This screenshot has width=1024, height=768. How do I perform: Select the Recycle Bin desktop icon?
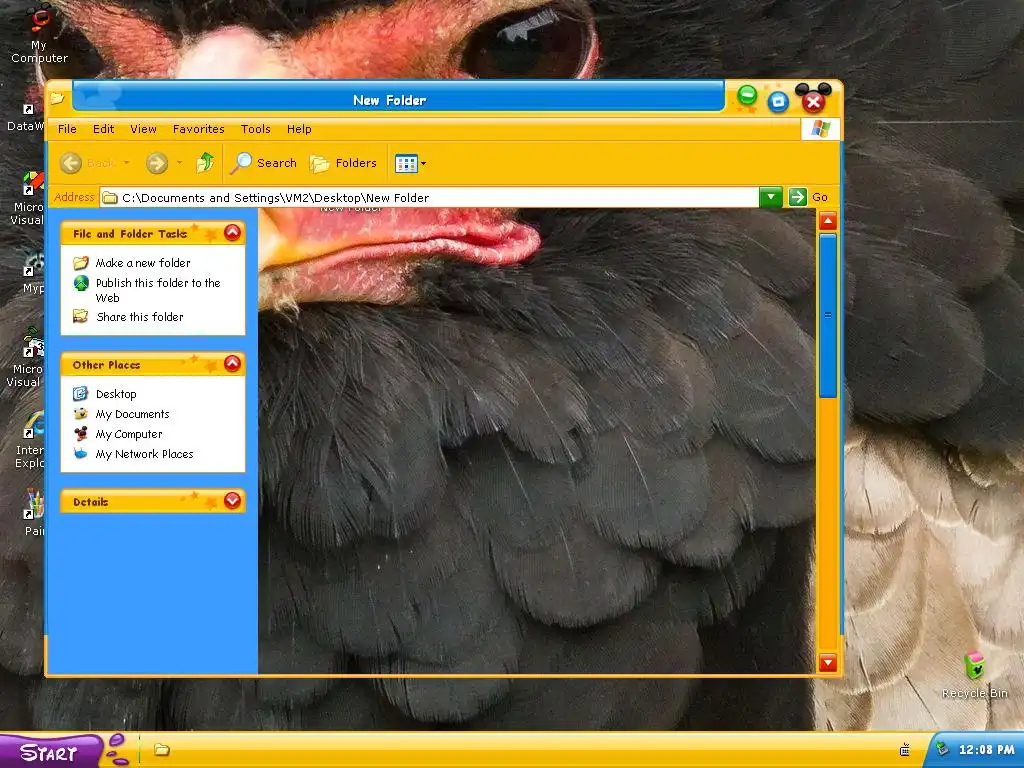tap(974, 675)
